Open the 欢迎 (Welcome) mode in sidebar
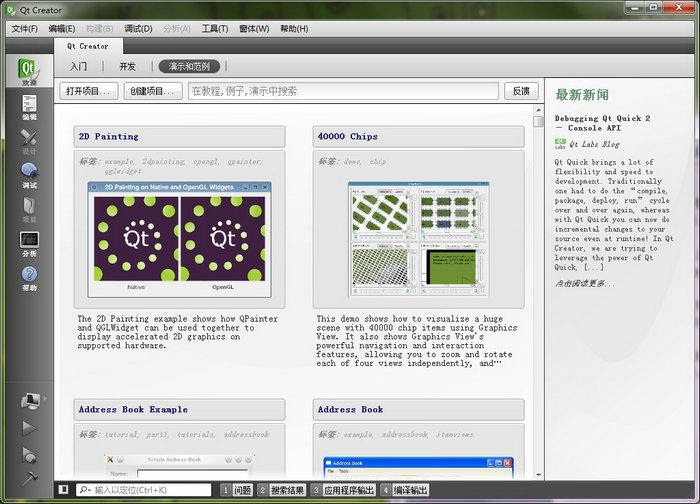 (x=28, y=73)
